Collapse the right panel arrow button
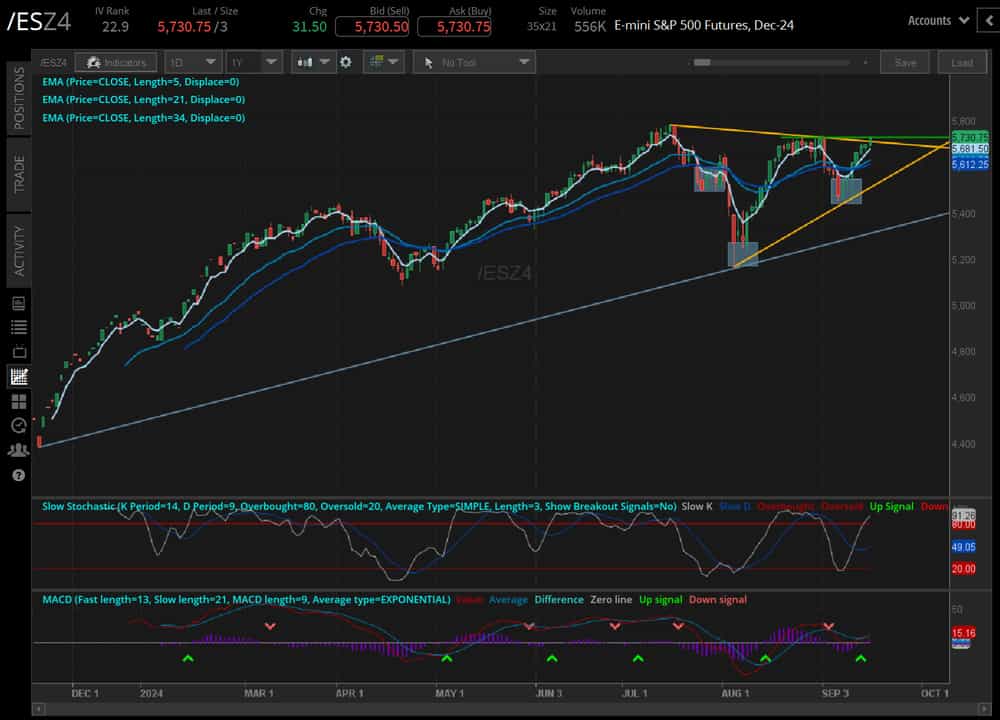This screenshot has height=720, width=1000. point(989,20)
